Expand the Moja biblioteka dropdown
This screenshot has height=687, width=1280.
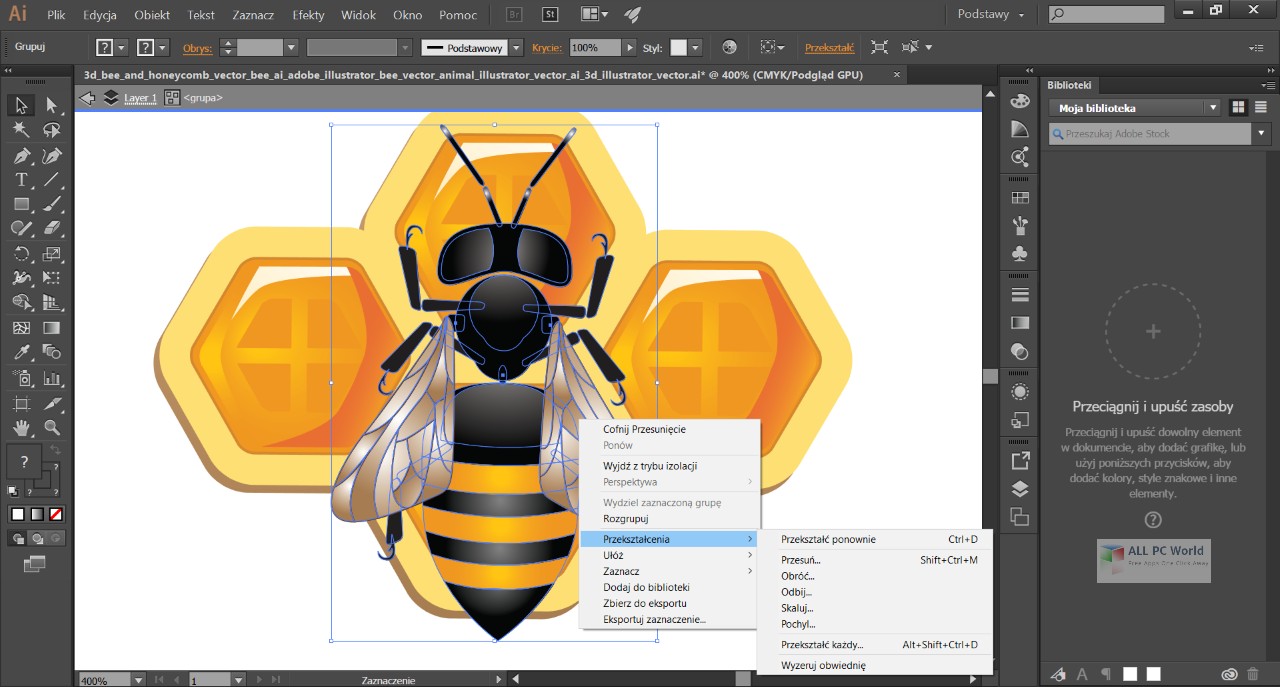click(x=1212, y=108)
